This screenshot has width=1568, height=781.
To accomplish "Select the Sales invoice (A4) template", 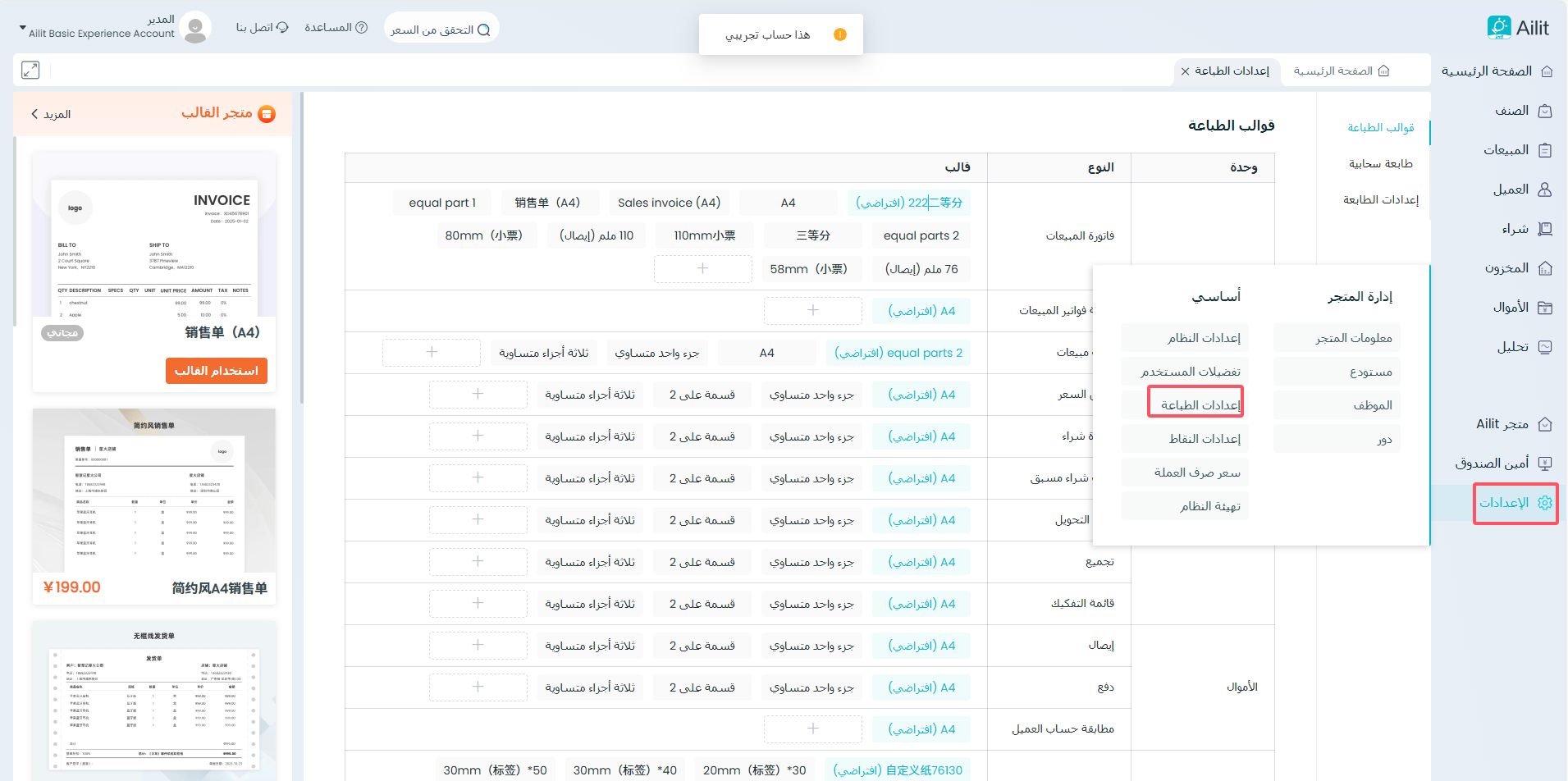I will (669, 203).
